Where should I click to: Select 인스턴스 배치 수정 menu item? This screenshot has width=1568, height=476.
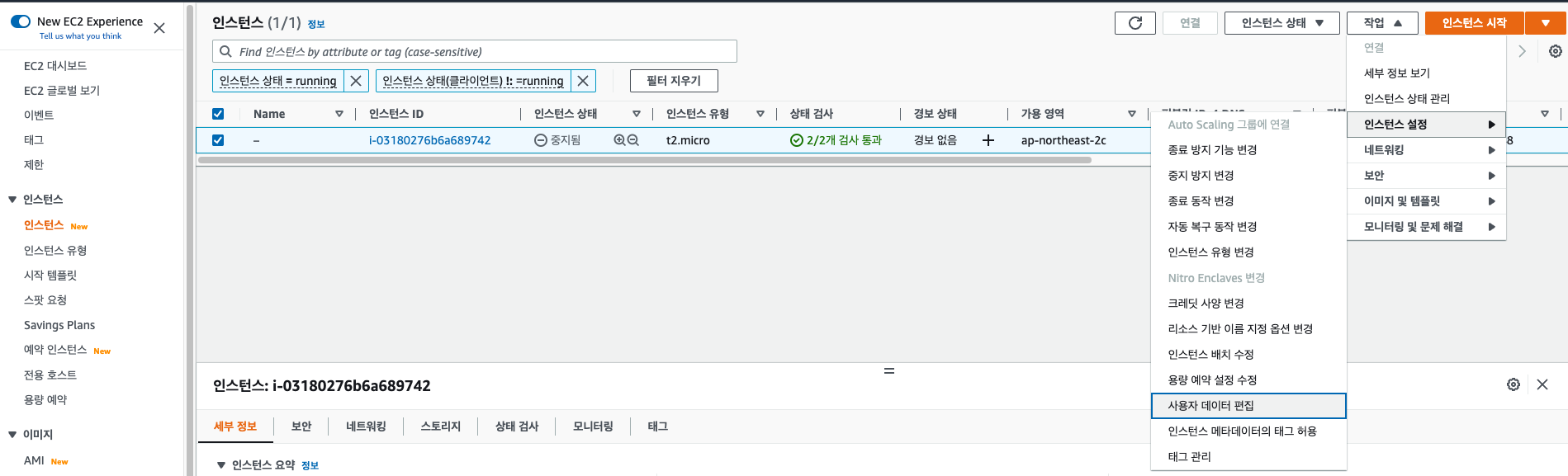click(x=1248, y=355)
